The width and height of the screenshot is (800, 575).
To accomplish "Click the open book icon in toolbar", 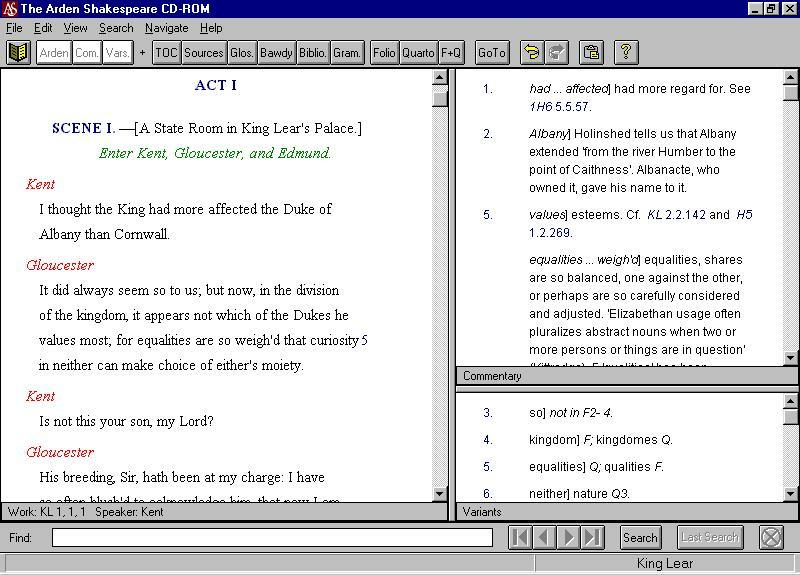I will click(x=19, y=53).
